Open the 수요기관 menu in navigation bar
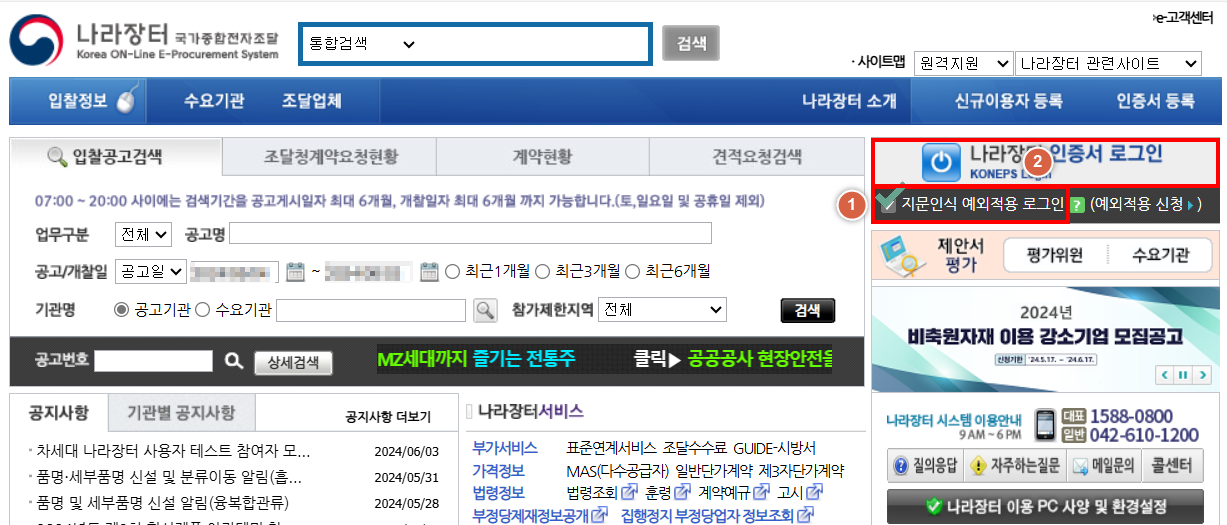The image size is (1227, 525). click(x=213, y=101)
